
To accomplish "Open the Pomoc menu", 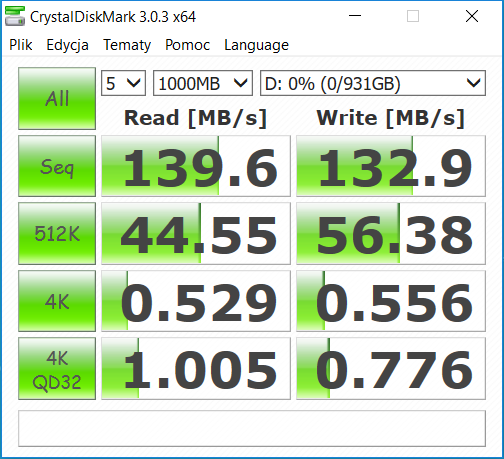I will coord(187,45).
